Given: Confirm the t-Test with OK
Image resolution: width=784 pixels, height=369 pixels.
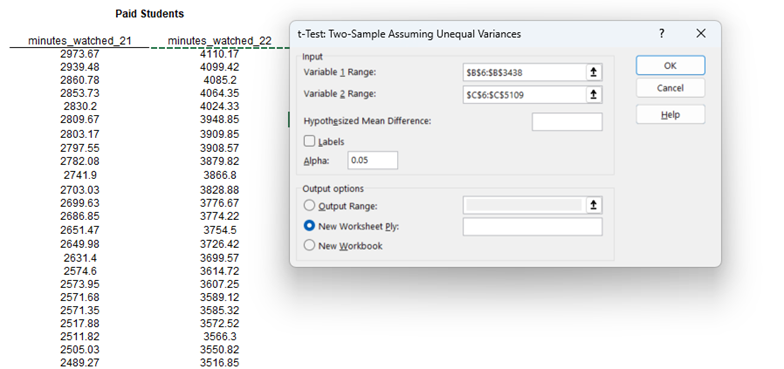Looking at the screenshot, I should 670,66.
